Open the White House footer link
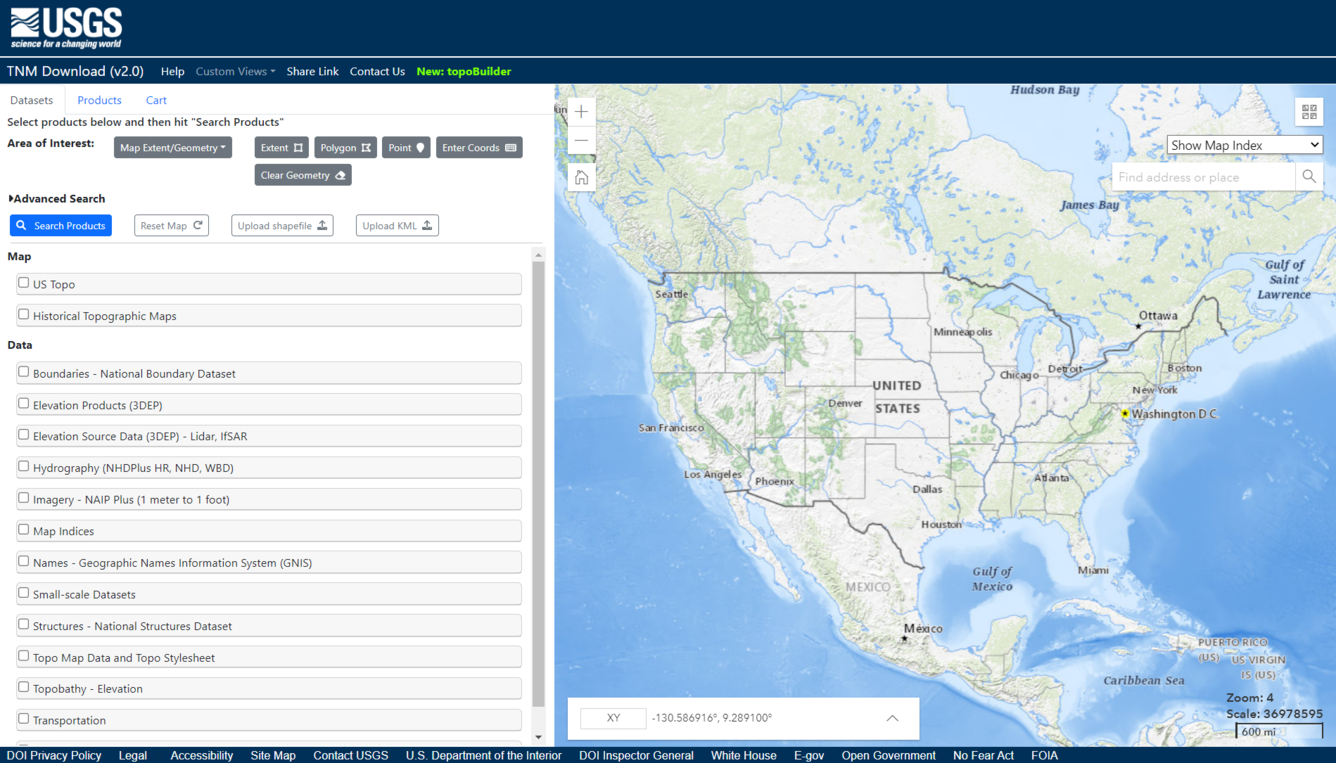The height and width of the screenshot is (763, 1336). pyautogui.click(x=744, y=756)
